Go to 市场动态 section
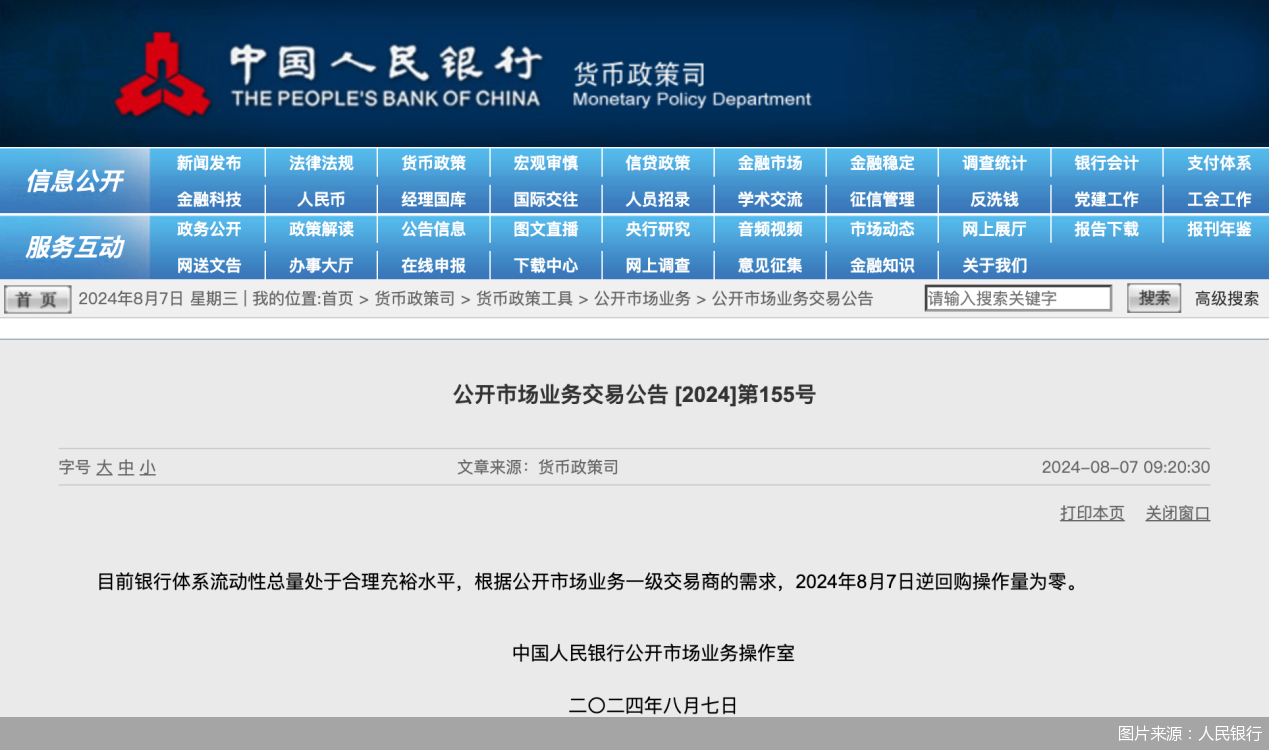 pos(882,229)
